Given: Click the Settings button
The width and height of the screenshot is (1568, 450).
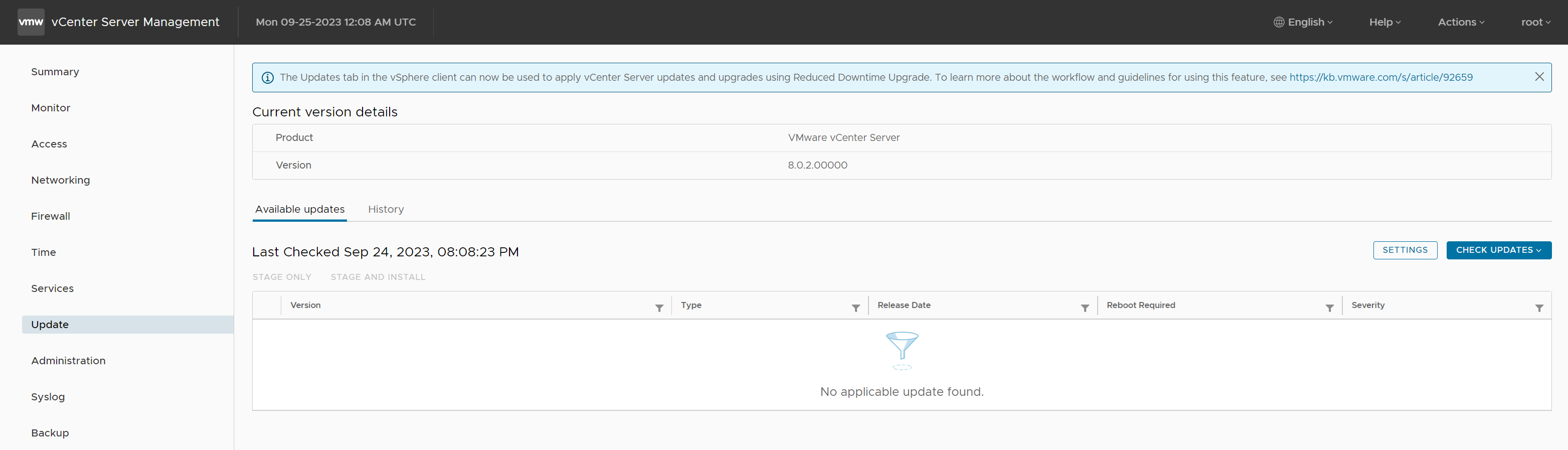Looking at the screenshot, I should 1404,250.
